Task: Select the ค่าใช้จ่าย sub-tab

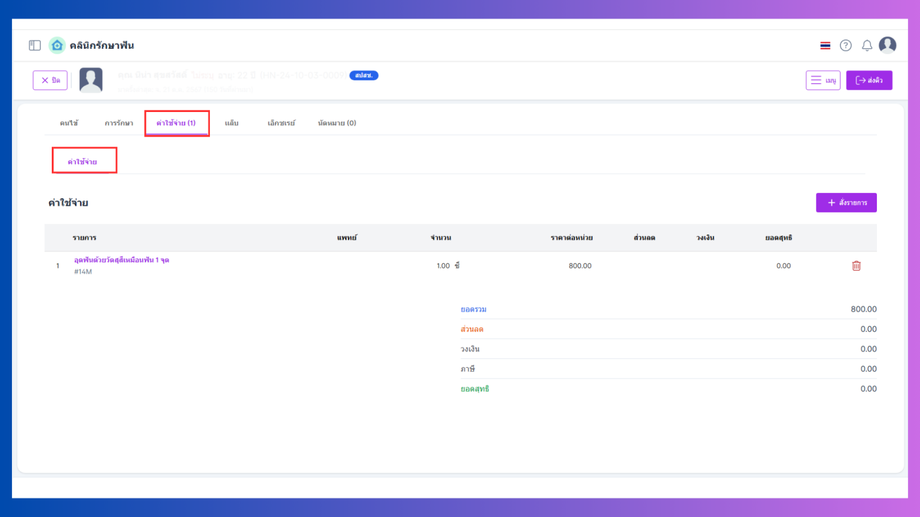Action: [82, 161]
